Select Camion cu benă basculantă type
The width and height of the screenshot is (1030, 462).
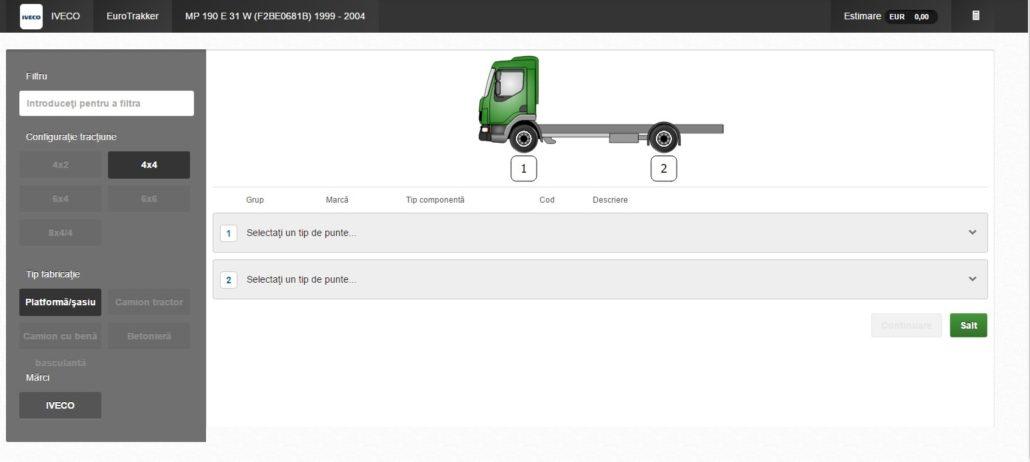click(60, 336)
